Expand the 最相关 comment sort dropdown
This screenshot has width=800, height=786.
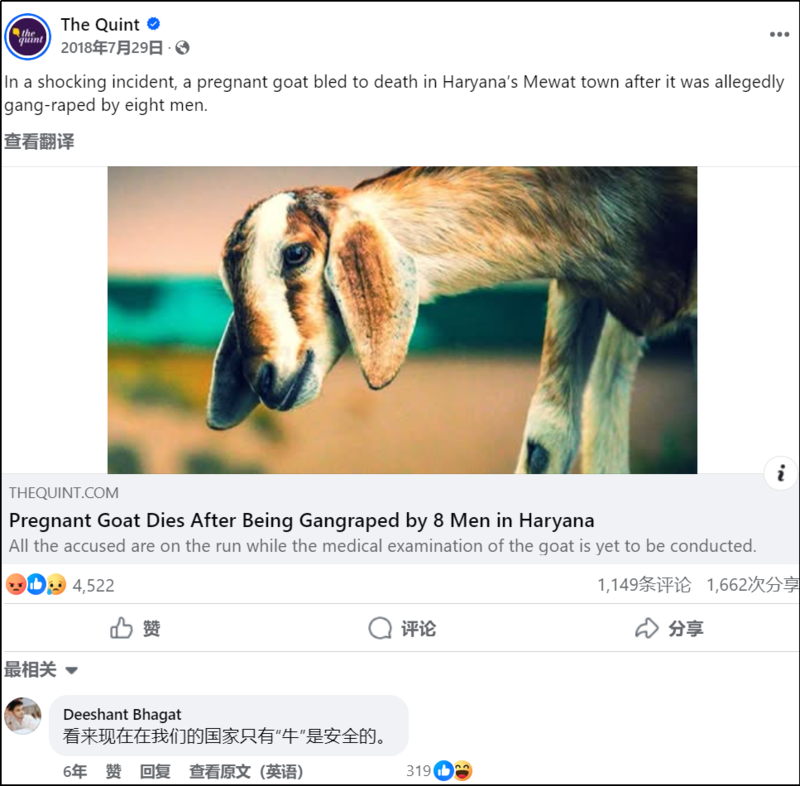(x=41, y=670)
